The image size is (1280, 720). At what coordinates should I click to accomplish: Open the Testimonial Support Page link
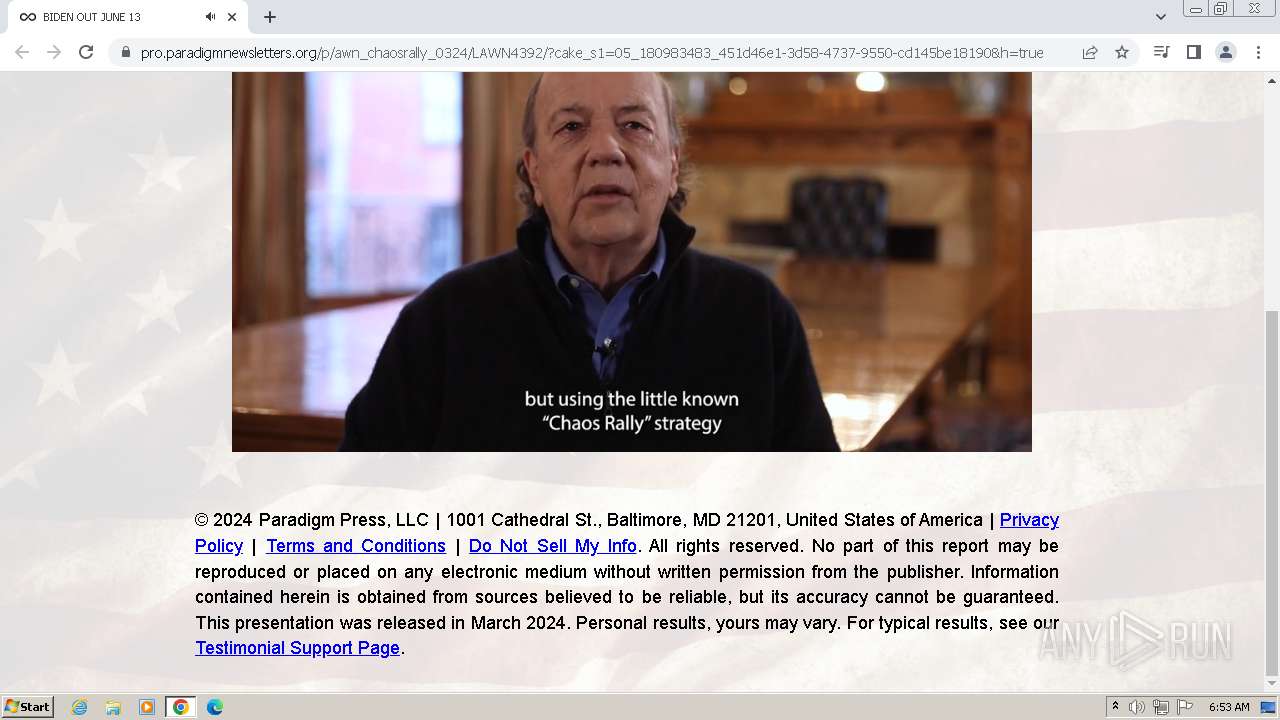297,648
